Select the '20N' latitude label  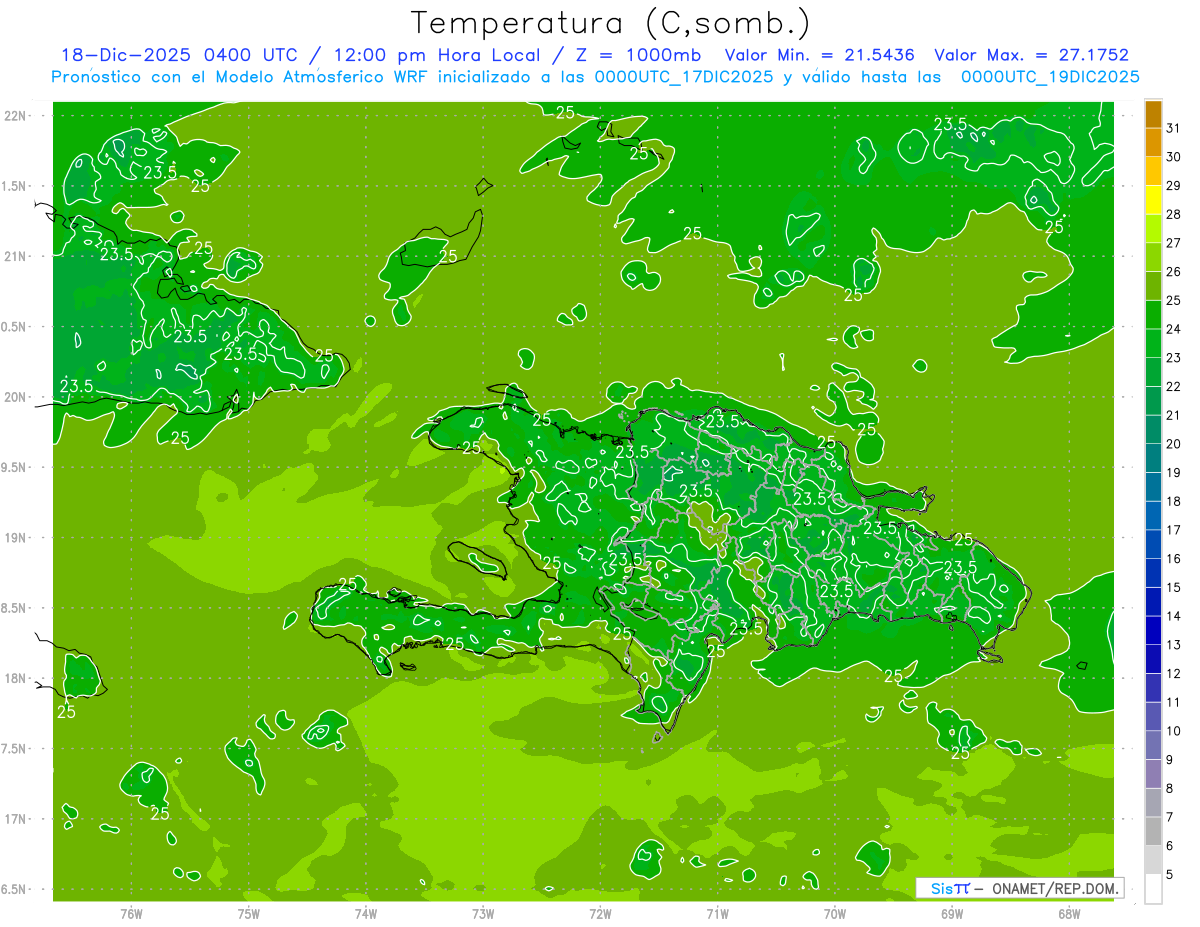pos(15,397)
